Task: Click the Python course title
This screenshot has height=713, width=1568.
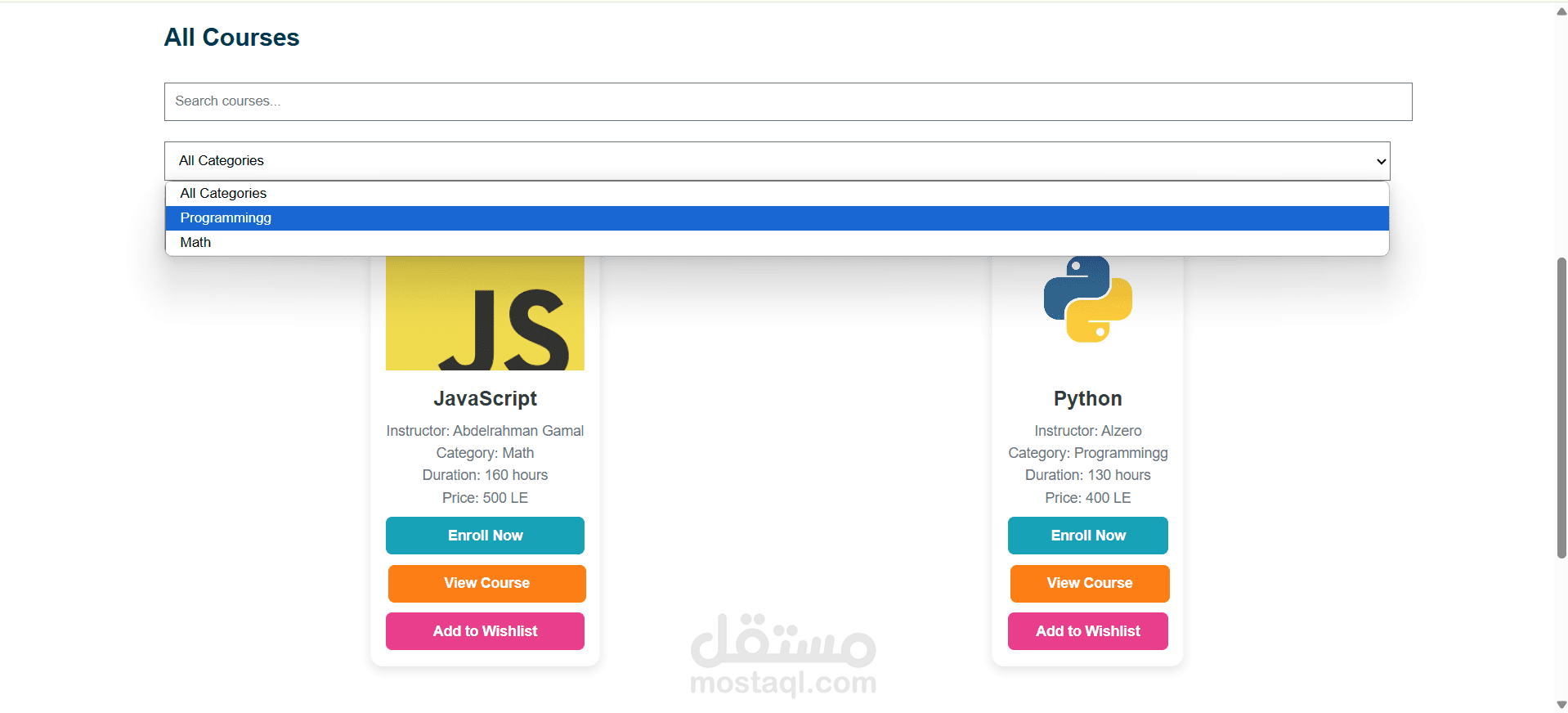Action: pos(1088,399)
